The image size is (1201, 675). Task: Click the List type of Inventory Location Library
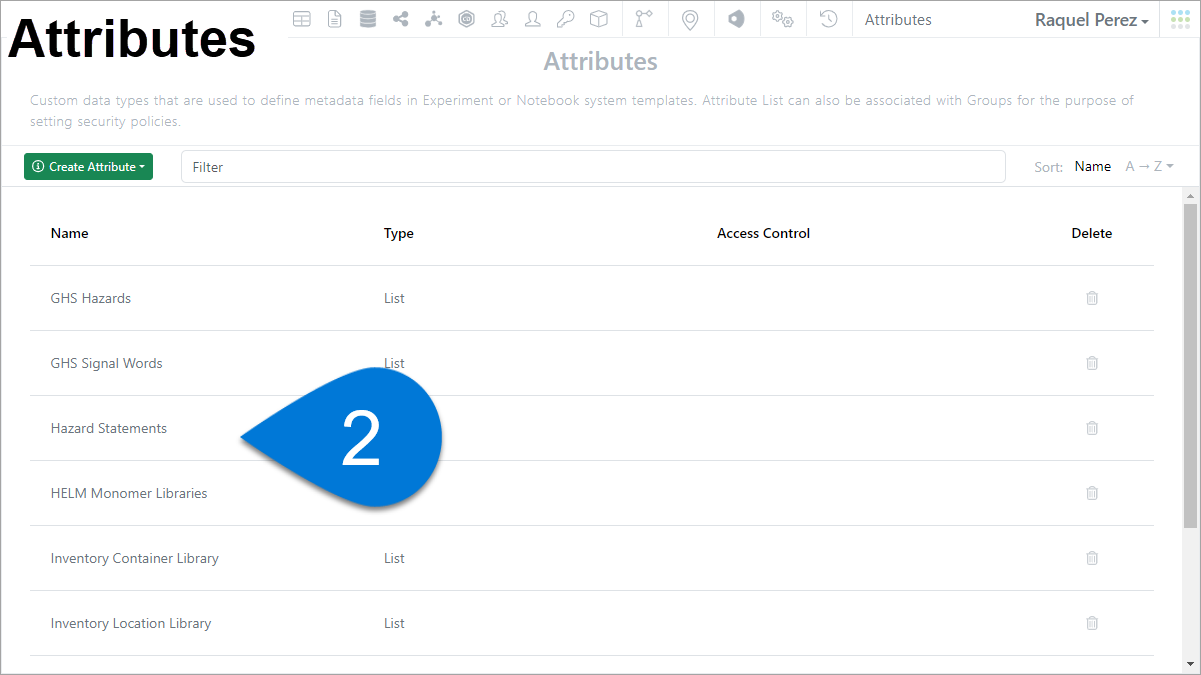[x=394, y=623]
